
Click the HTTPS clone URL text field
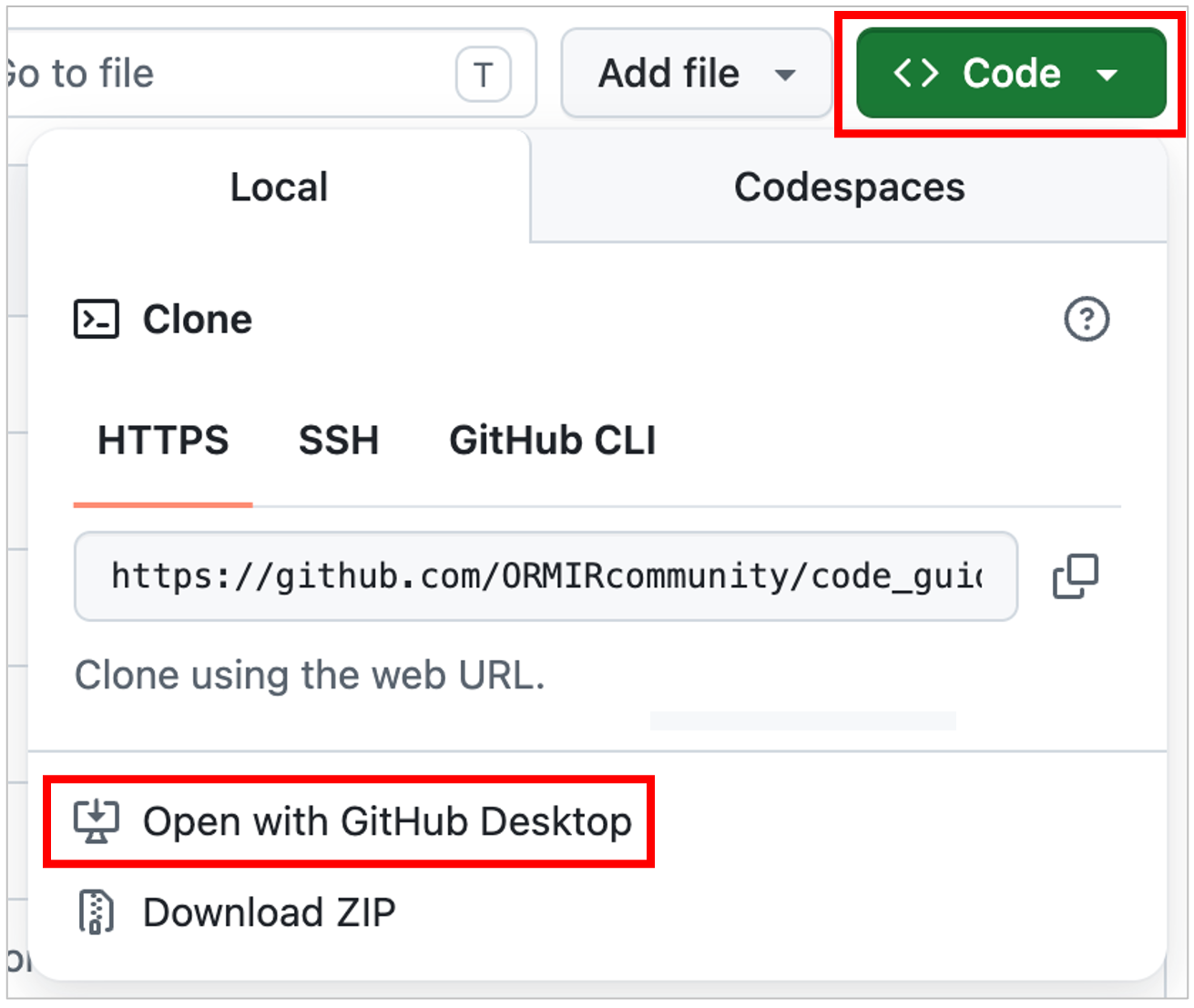click(546, 576)
